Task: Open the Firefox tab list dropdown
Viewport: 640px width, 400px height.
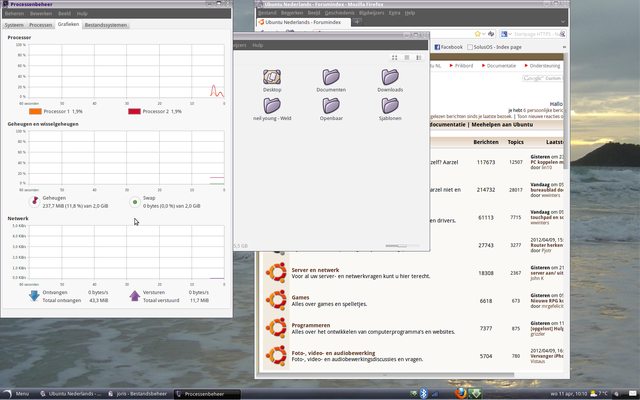Action: click(562, 22)
